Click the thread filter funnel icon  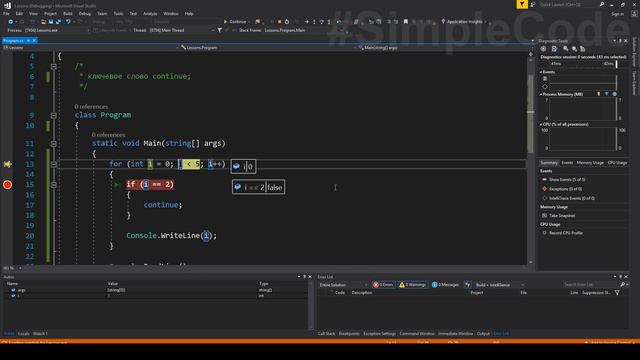(x=220, y=30)
